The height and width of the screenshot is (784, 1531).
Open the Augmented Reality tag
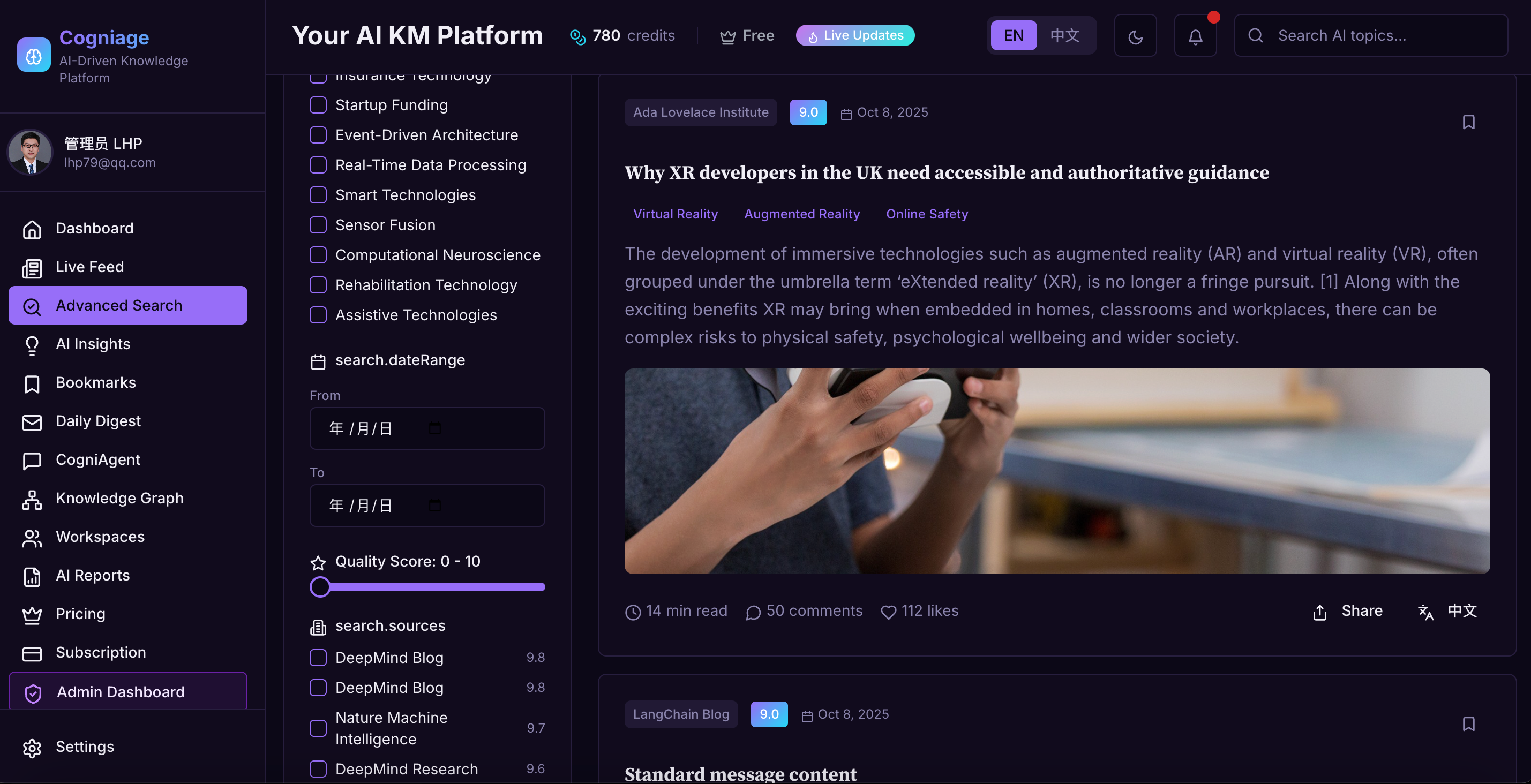pos(802,214)
